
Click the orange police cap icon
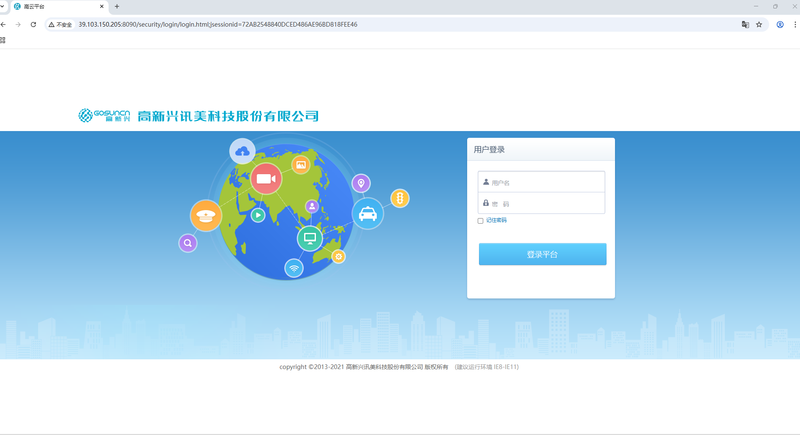pyautogui.click(x=206, y=215)
